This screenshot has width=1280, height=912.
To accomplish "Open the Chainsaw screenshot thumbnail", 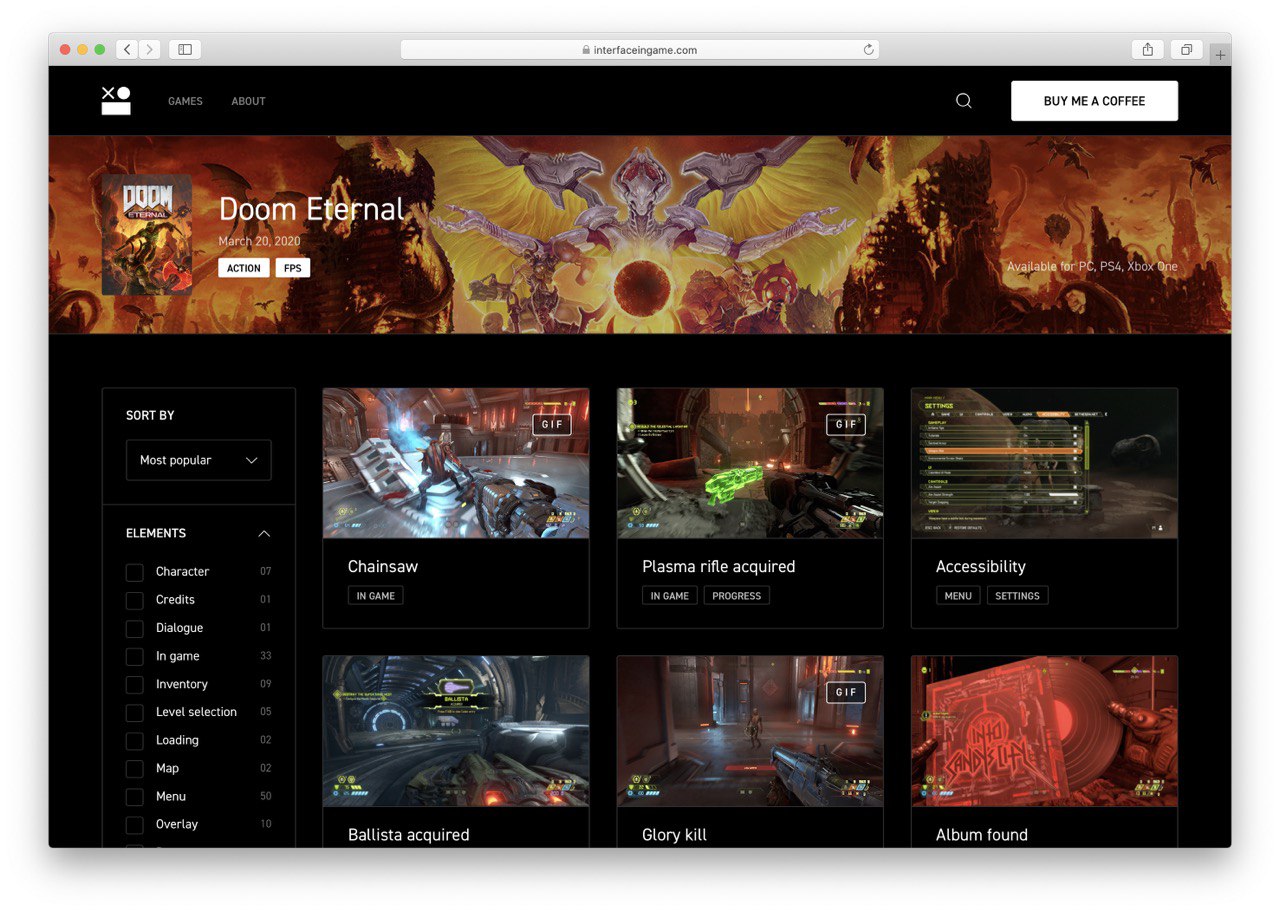I will point(456,463).
